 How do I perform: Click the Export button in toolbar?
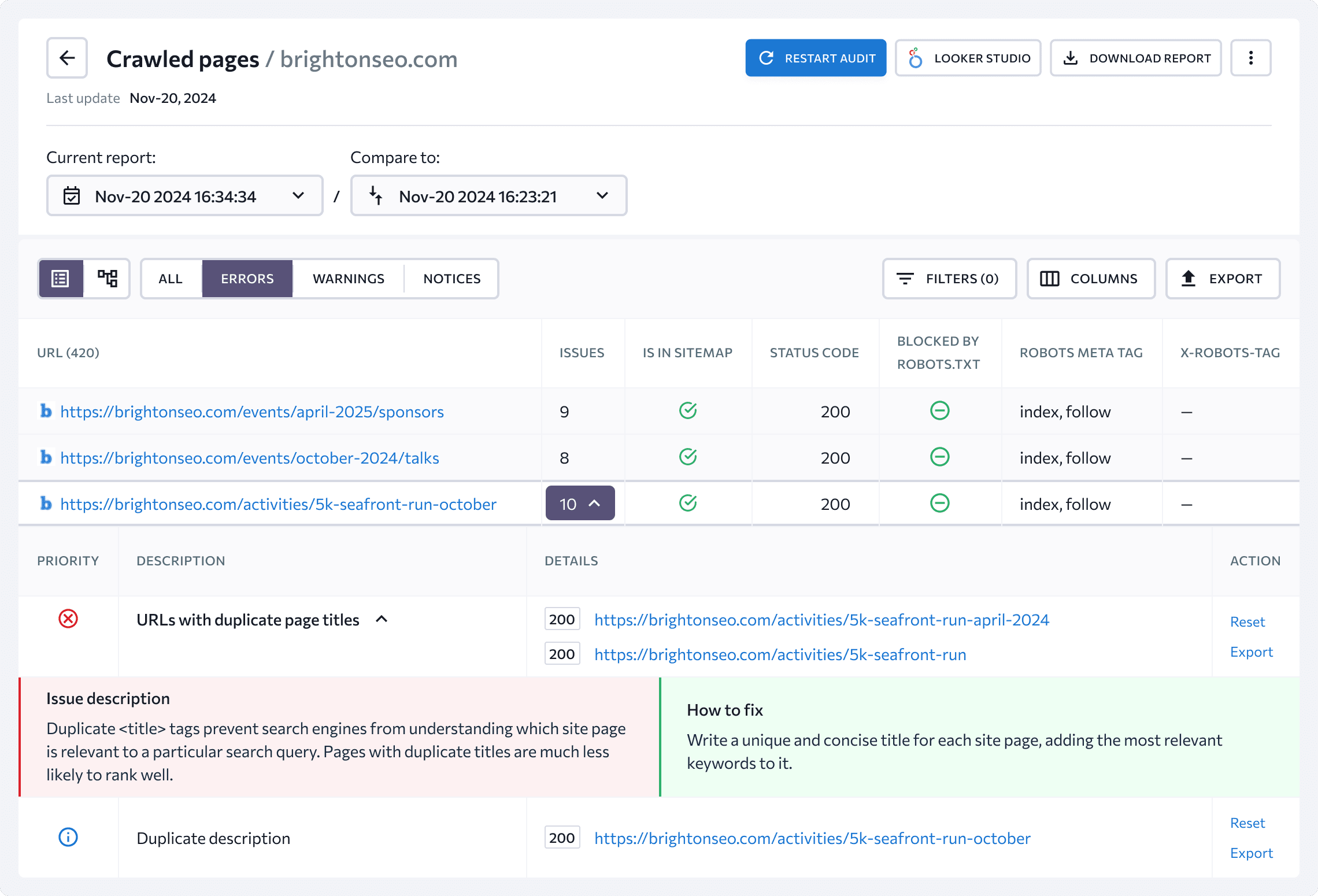1223,279
